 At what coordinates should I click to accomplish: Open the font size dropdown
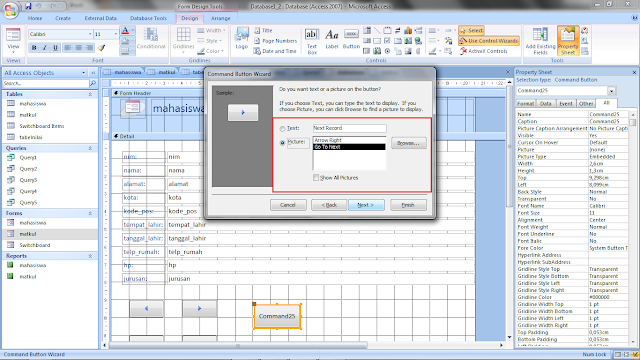pos(116,34)
